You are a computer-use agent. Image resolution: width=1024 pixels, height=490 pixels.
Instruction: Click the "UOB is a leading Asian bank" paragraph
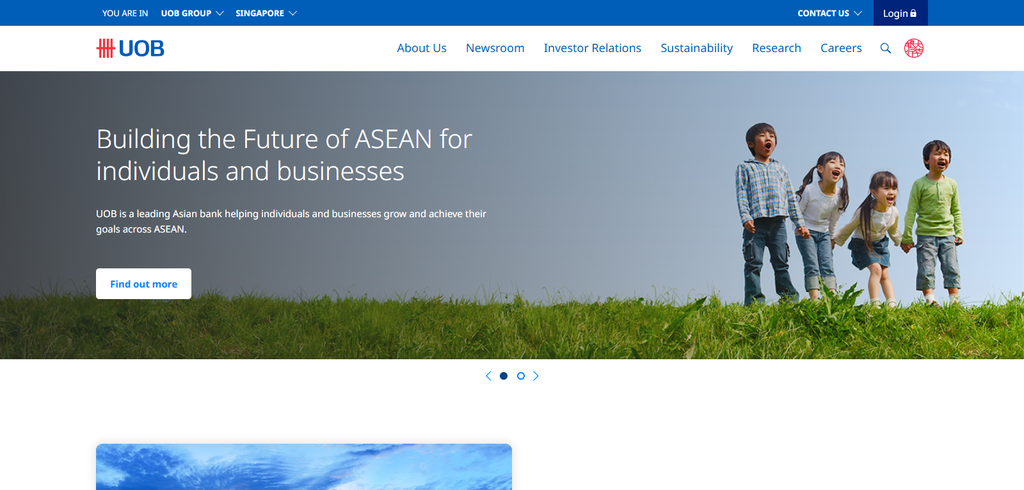coord(291,221)
